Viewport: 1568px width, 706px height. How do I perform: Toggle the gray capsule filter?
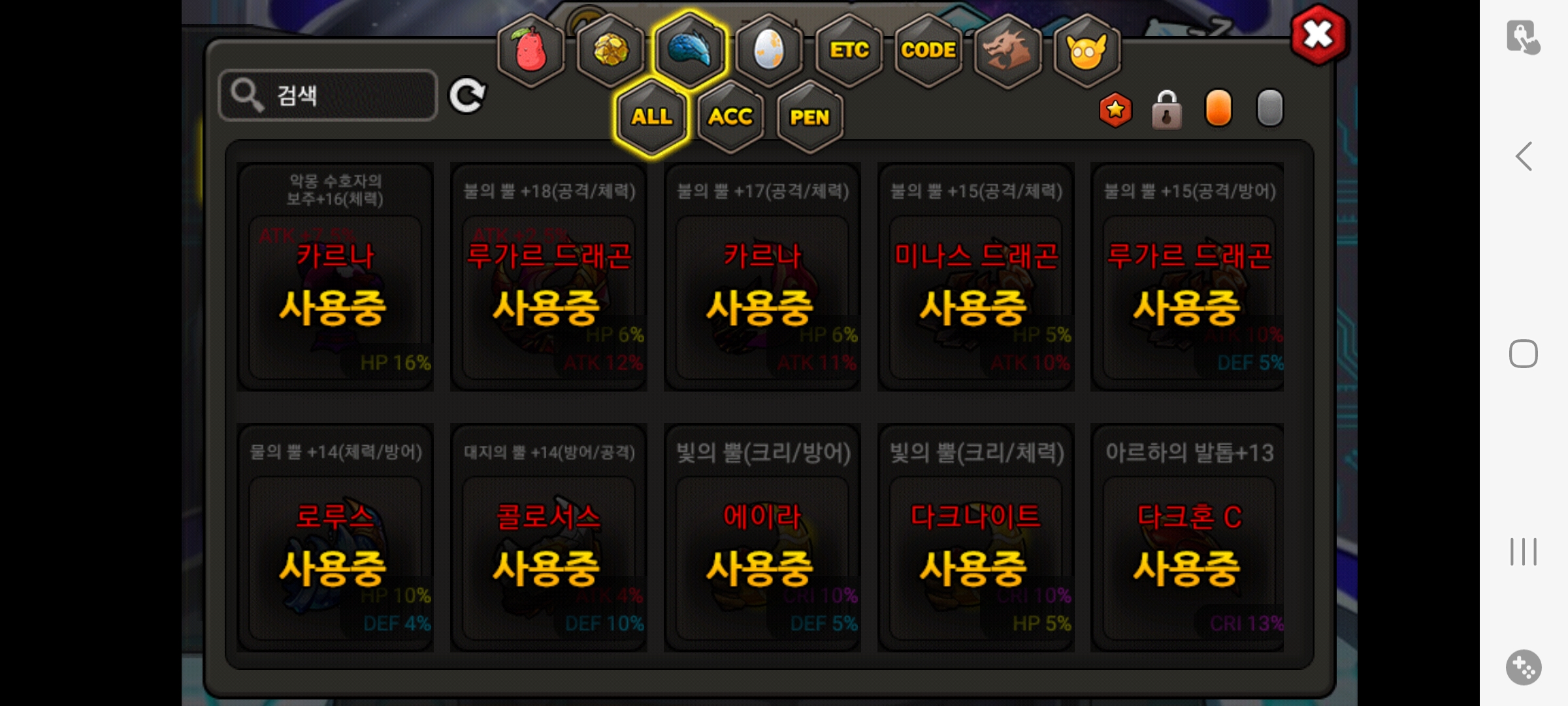(x=1270, y=108)
